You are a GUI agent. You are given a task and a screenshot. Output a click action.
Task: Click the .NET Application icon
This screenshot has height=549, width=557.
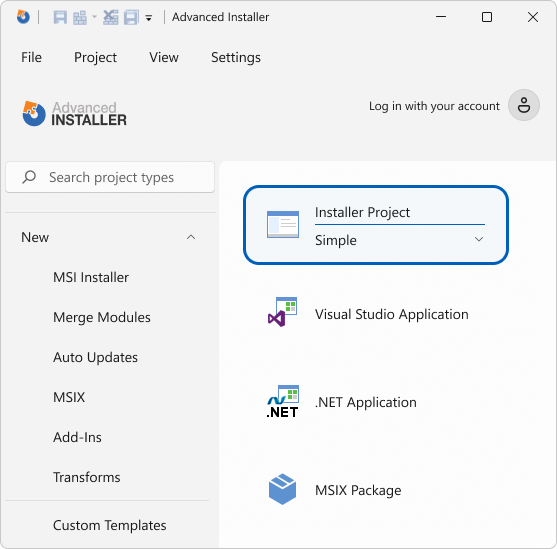[283, 402]
